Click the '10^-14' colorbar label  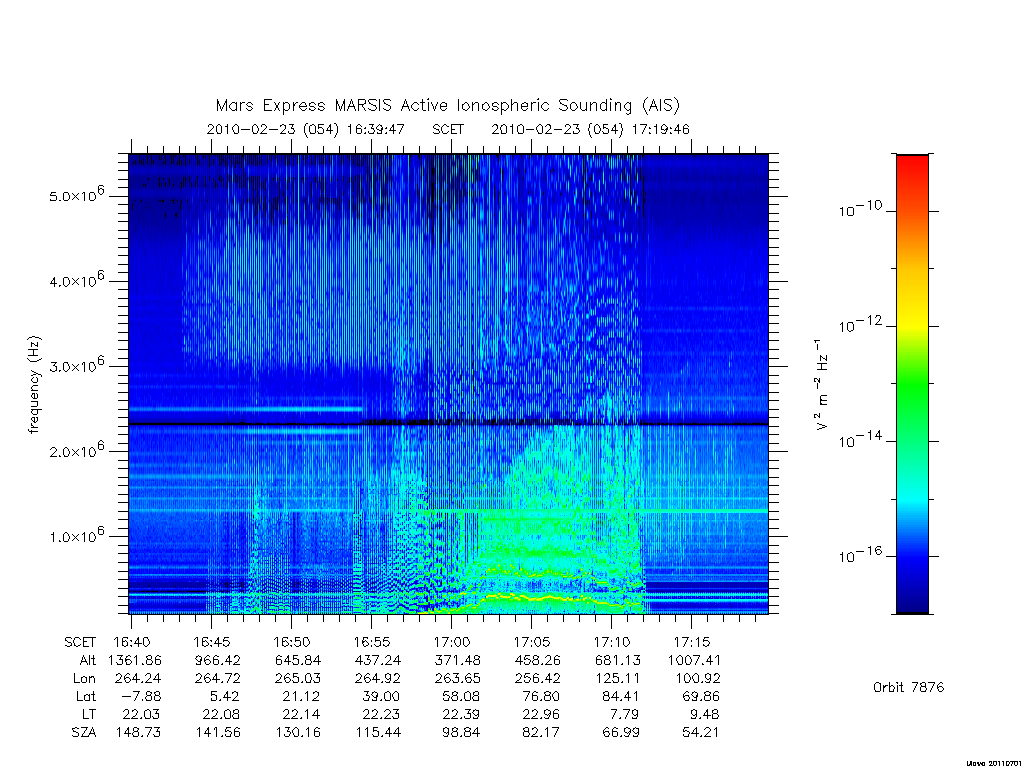[859, 440]
